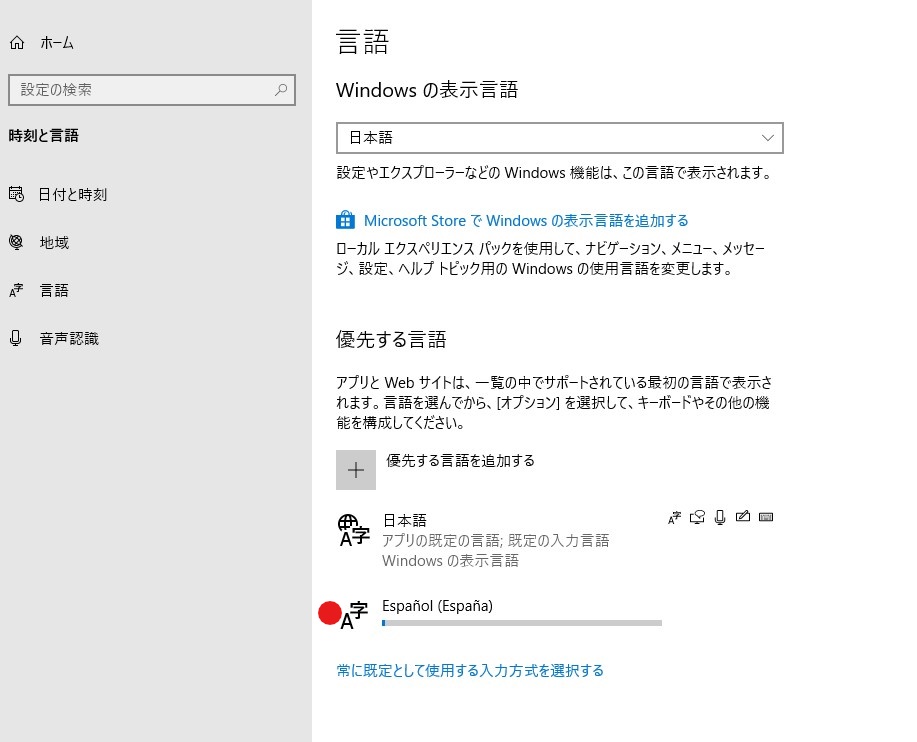Image resolution: width=917 pixels, height=742 pixels.
Task: Click the display language feature icon for 日本語
Action: click(x=674, y=517)
